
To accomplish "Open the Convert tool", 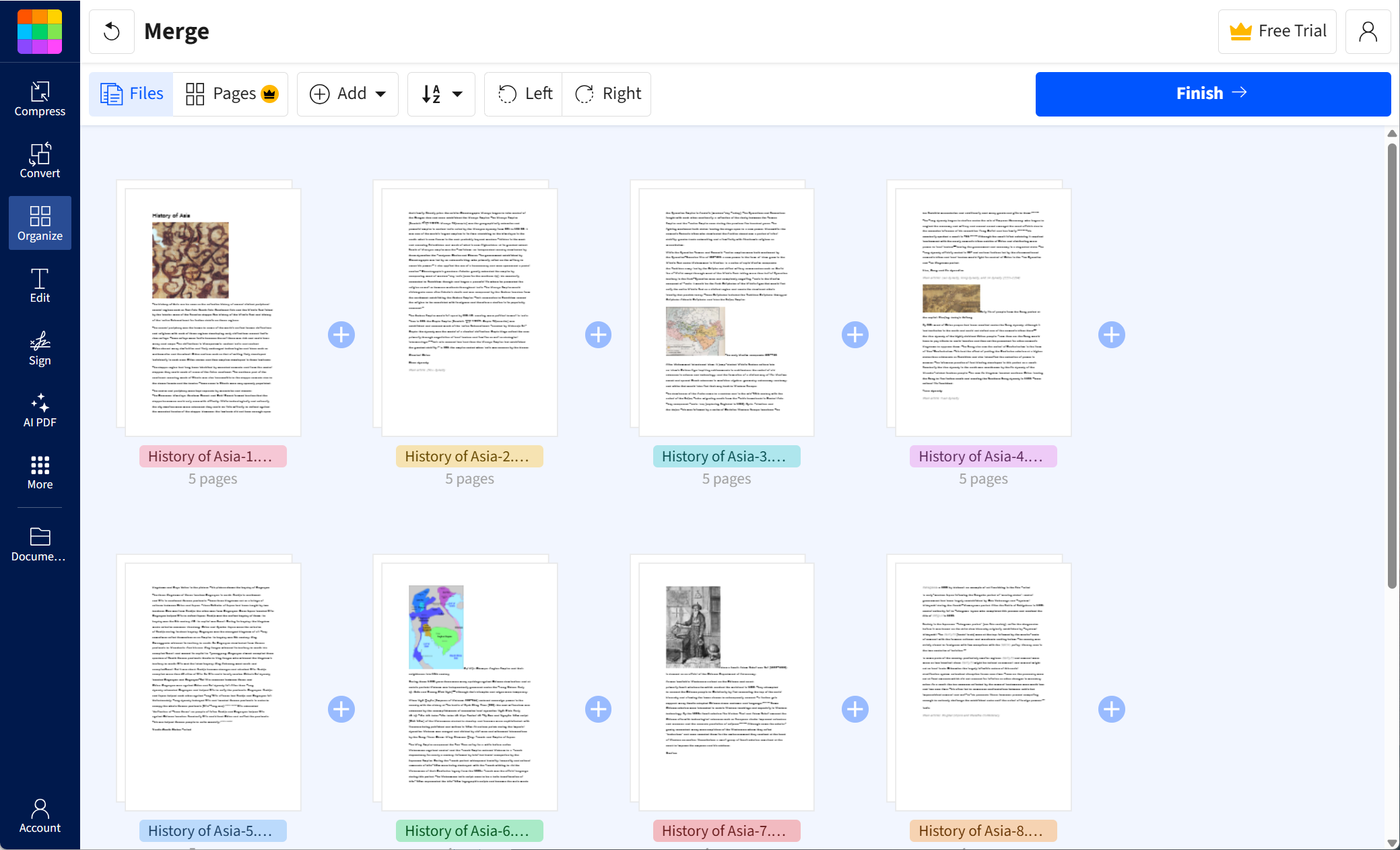I will (x=40, y=160).
